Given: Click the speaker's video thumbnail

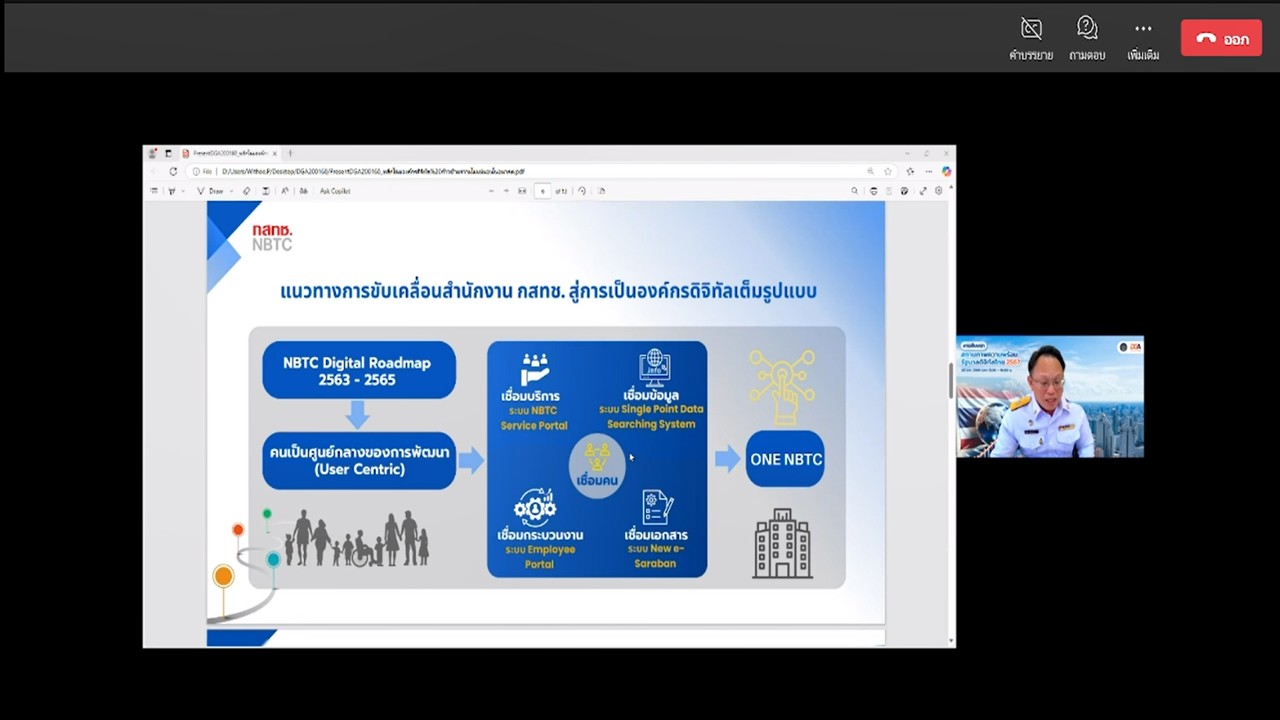Looking at the screenshot, I should coord(1049,397).
